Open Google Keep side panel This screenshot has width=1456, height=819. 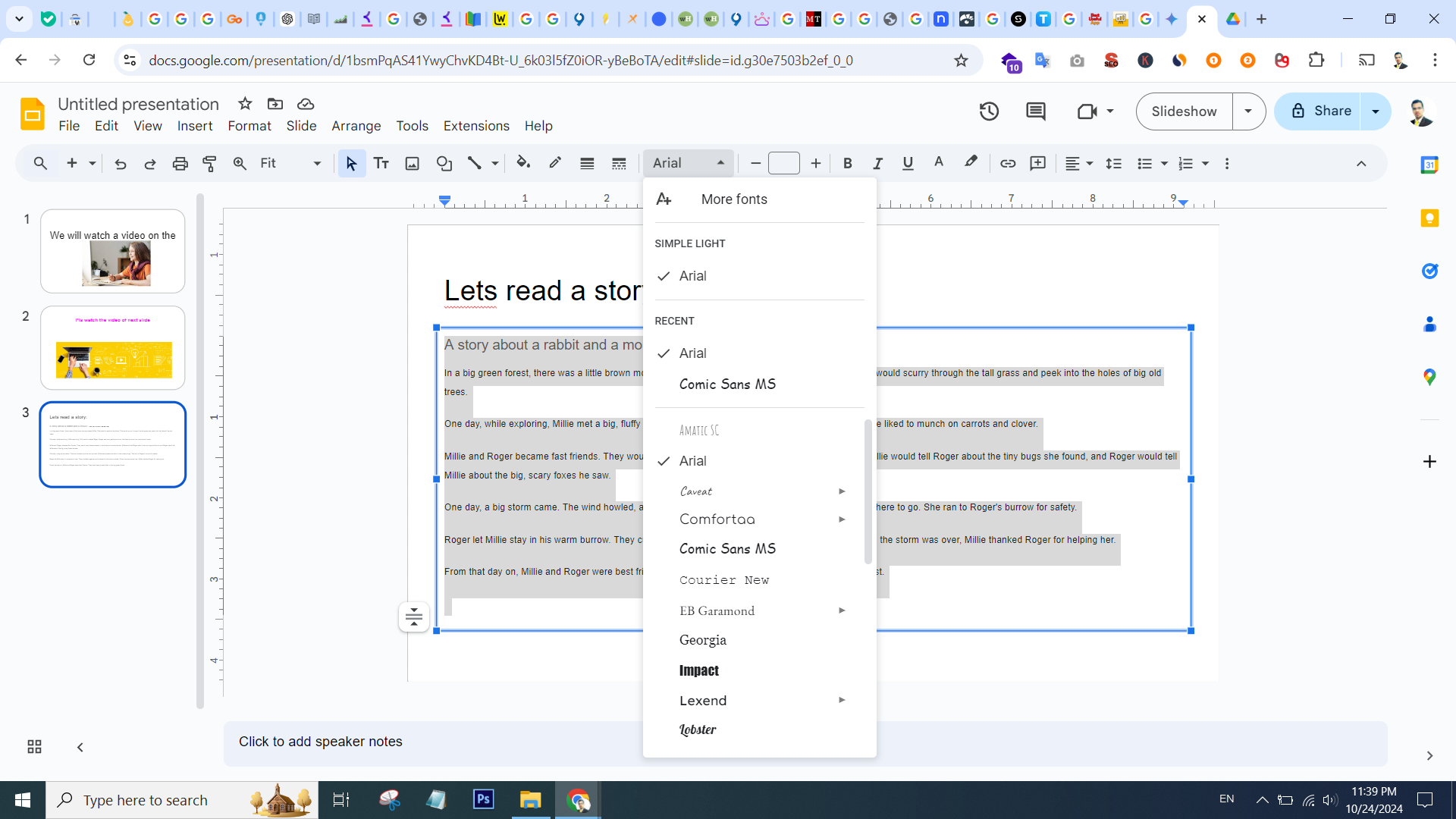pos(1429,218)
